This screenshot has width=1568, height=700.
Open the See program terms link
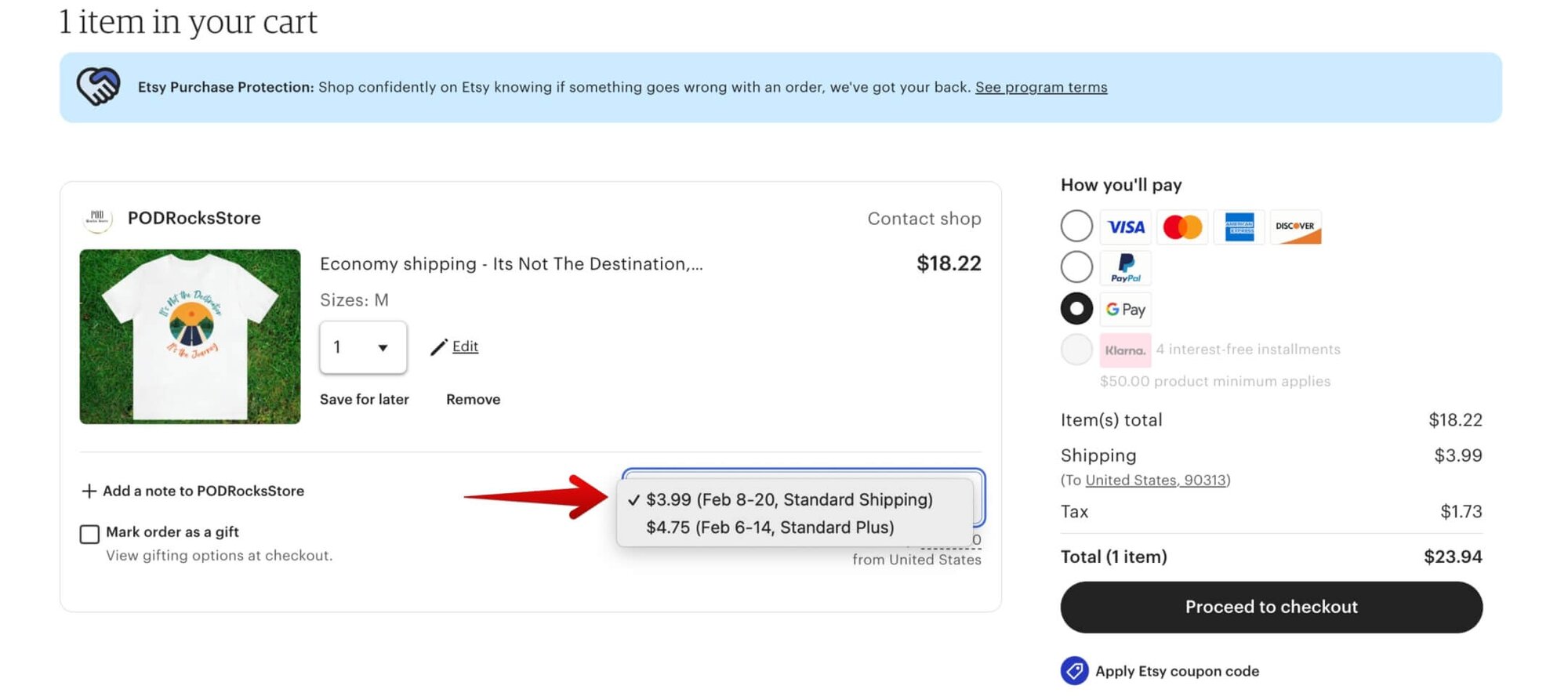[1041, 87]
